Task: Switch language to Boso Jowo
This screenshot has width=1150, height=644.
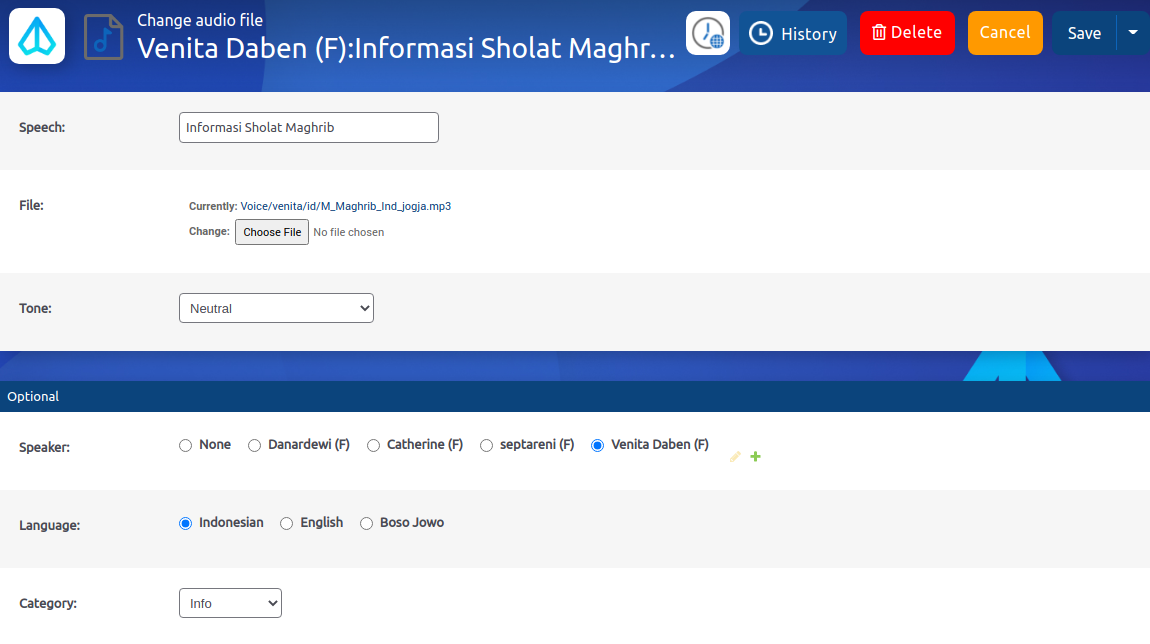Action: (367, 523)
